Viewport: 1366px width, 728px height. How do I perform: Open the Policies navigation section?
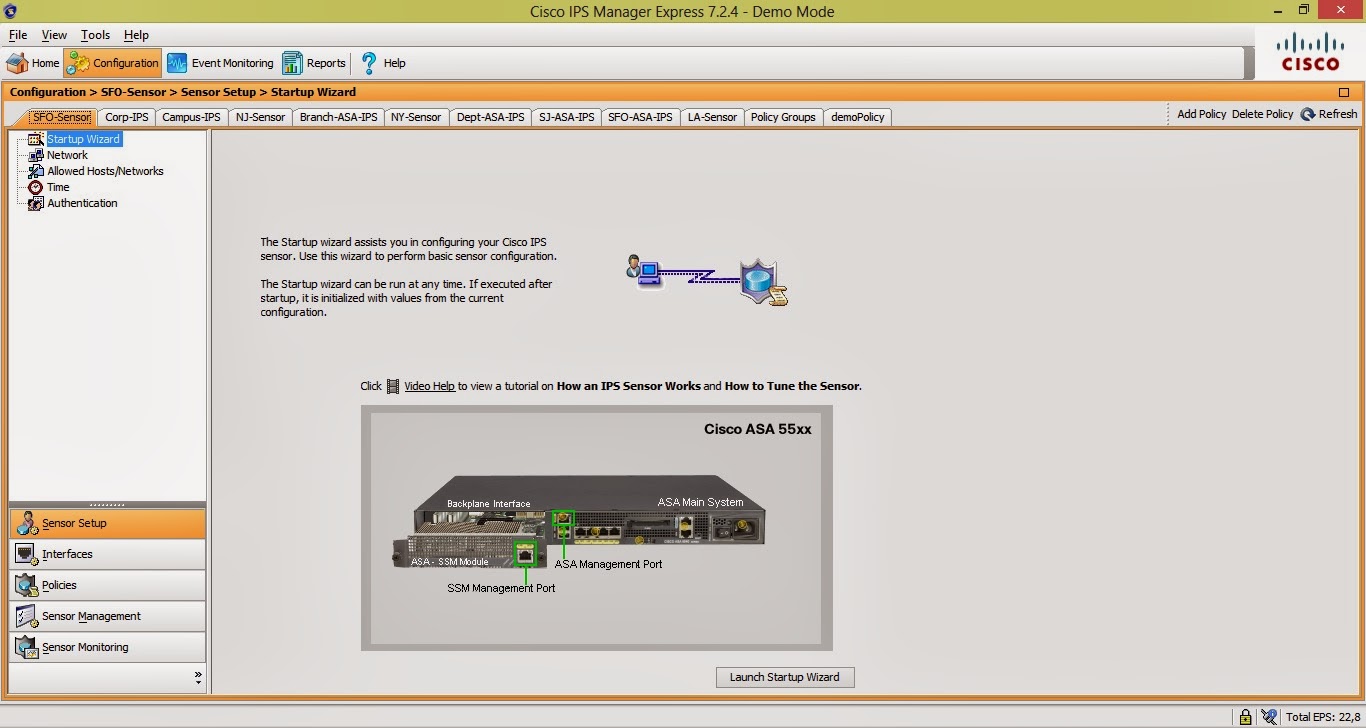point(107,585)
